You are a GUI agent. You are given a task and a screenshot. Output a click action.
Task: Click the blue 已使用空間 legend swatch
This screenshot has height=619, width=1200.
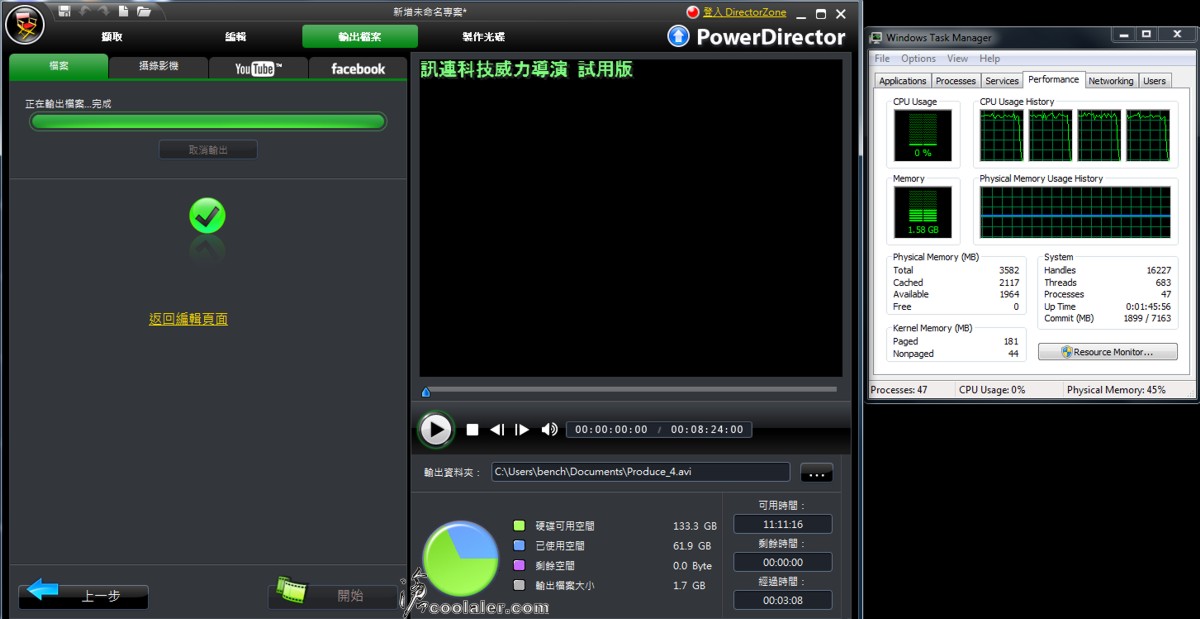point(519,546)
